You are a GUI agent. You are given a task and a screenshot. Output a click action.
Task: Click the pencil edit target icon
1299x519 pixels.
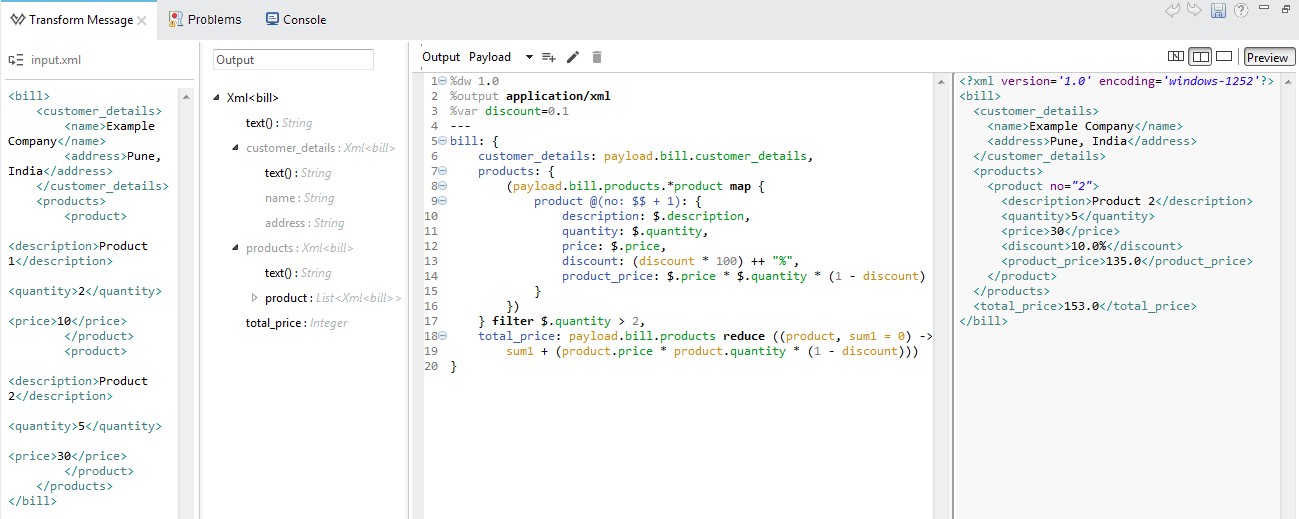pyautogui.click(x=573, y=57)
